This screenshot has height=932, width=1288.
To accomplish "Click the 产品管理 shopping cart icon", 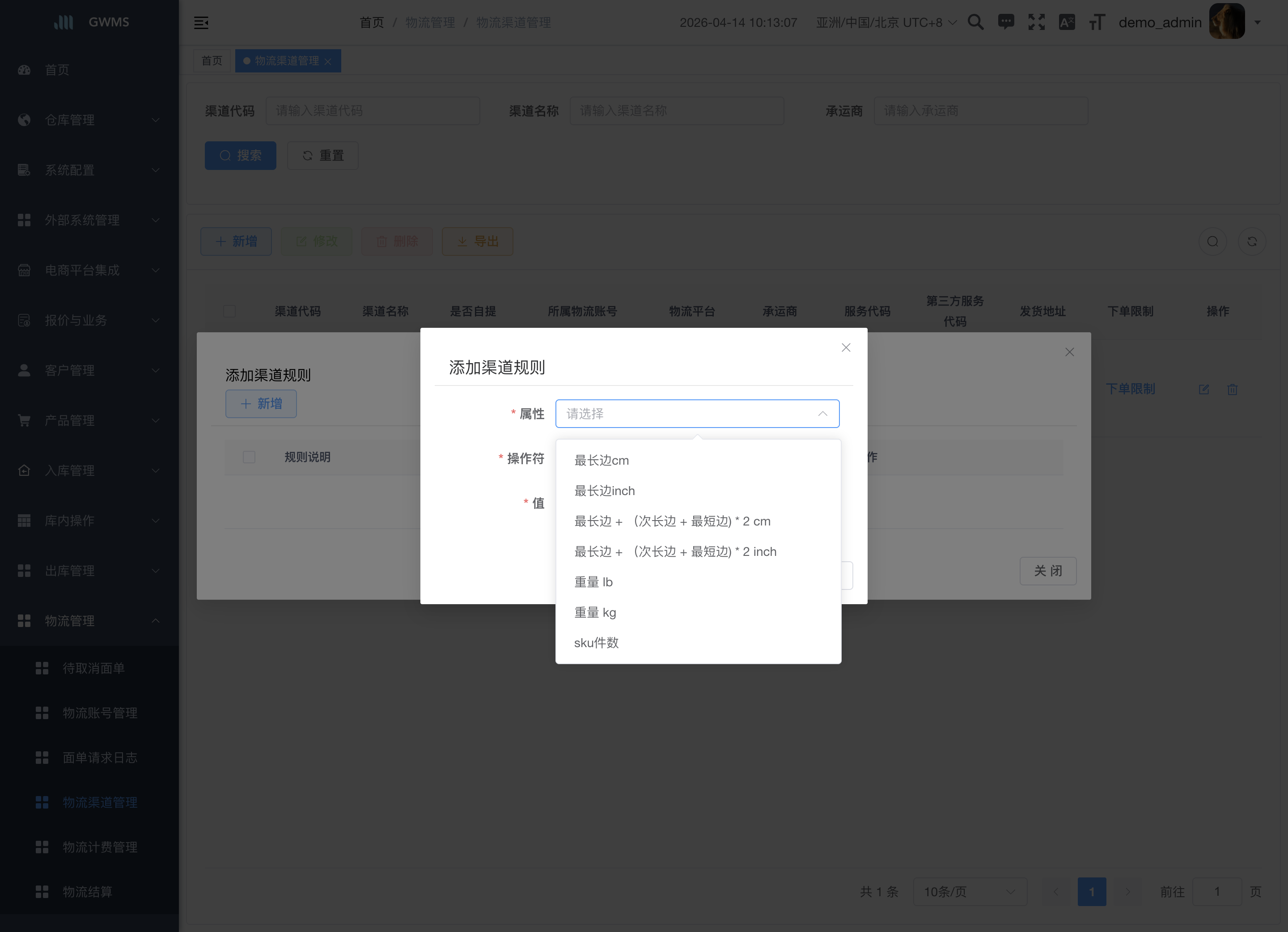I will pyautogui.click(x=24, y=420).
